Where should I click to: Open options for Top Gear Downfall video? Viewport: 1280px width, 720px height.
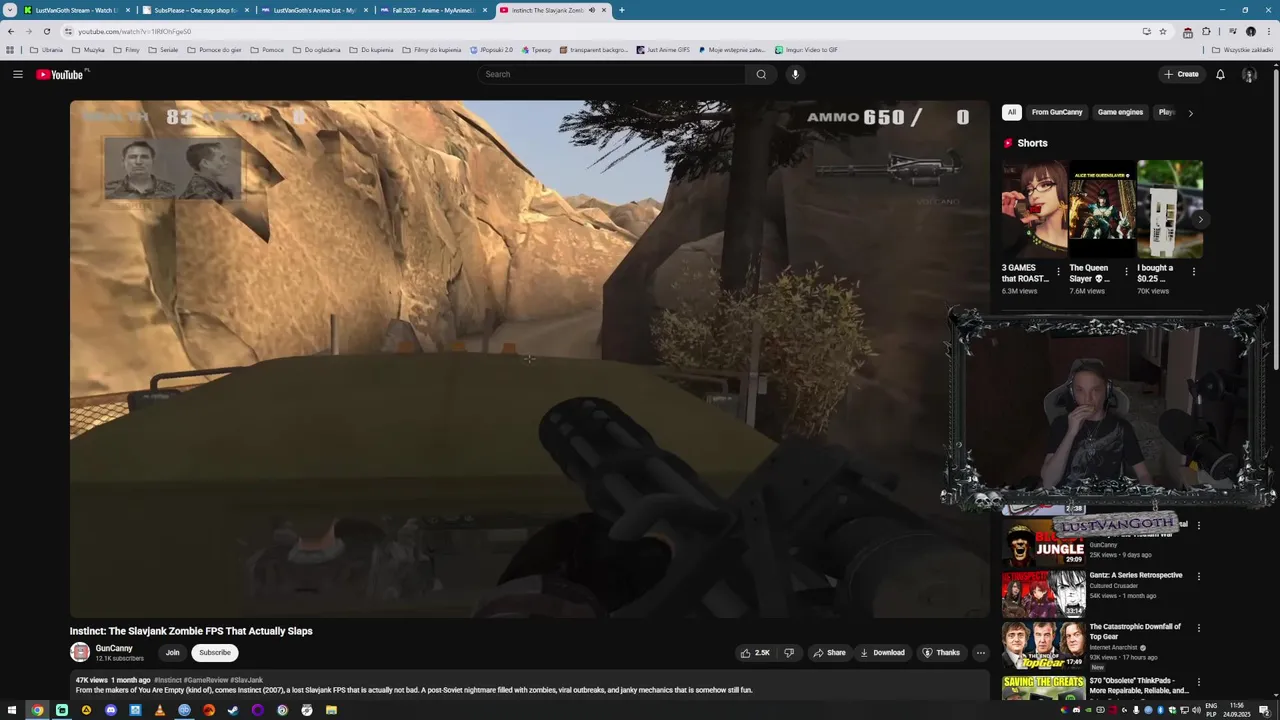click(x=1199, y=628)
